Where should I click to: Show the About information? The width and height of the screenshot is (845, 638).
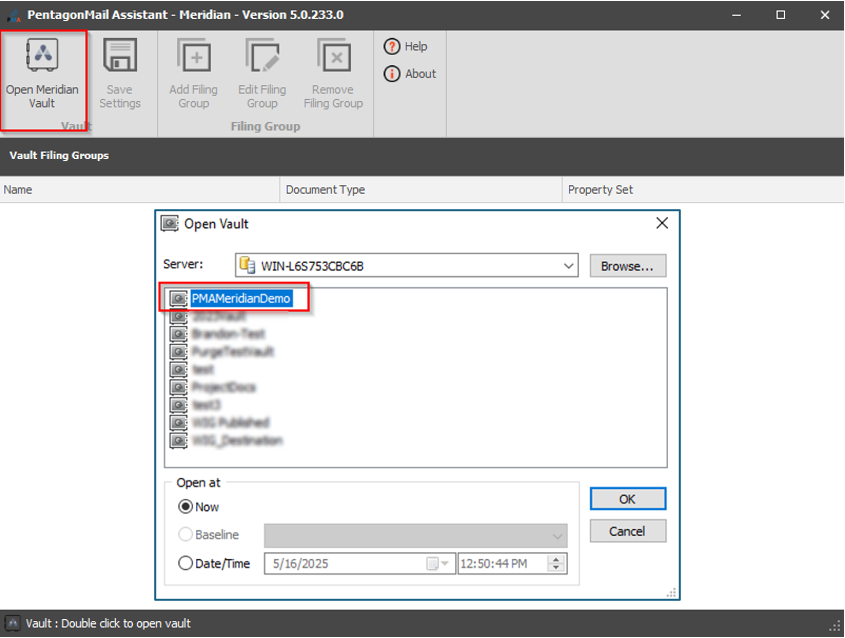click(410, 73)
